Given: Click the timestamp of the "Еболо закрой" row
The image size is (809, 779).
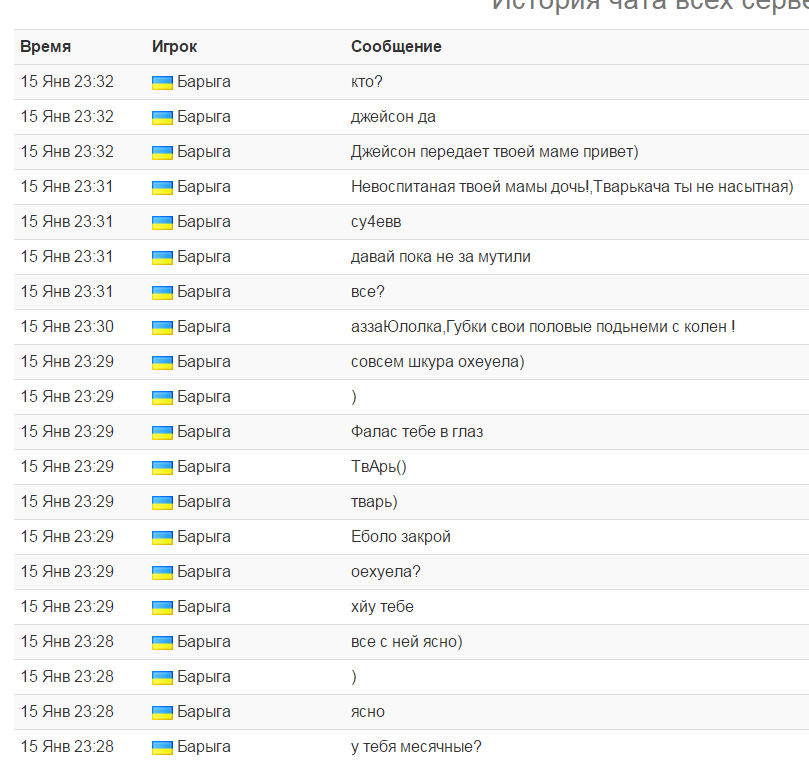Looking at the screenshot, I should coord(67,537).
